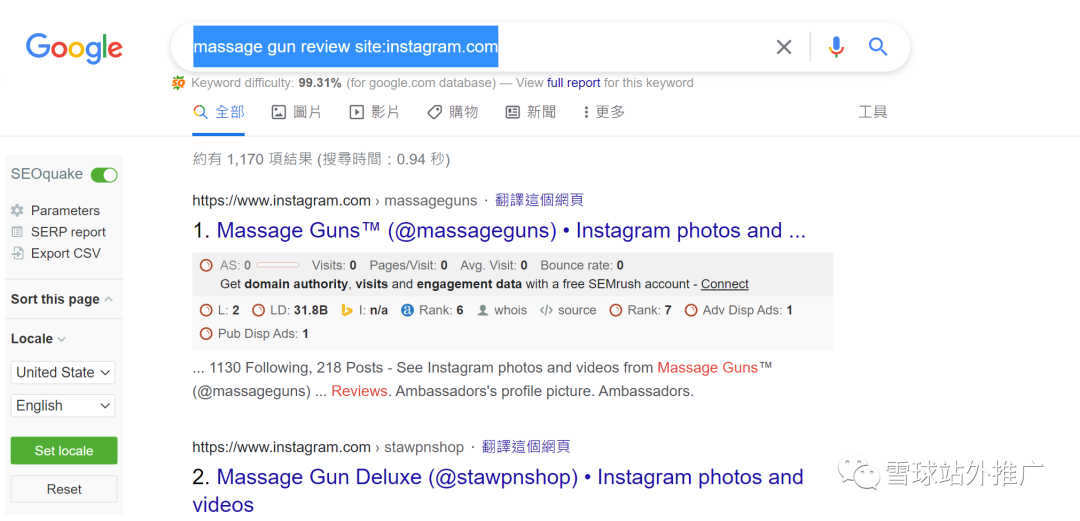
Task: Open the Massage Gun Deluxe (@stawpnshop) result
Action: (498, 490)
